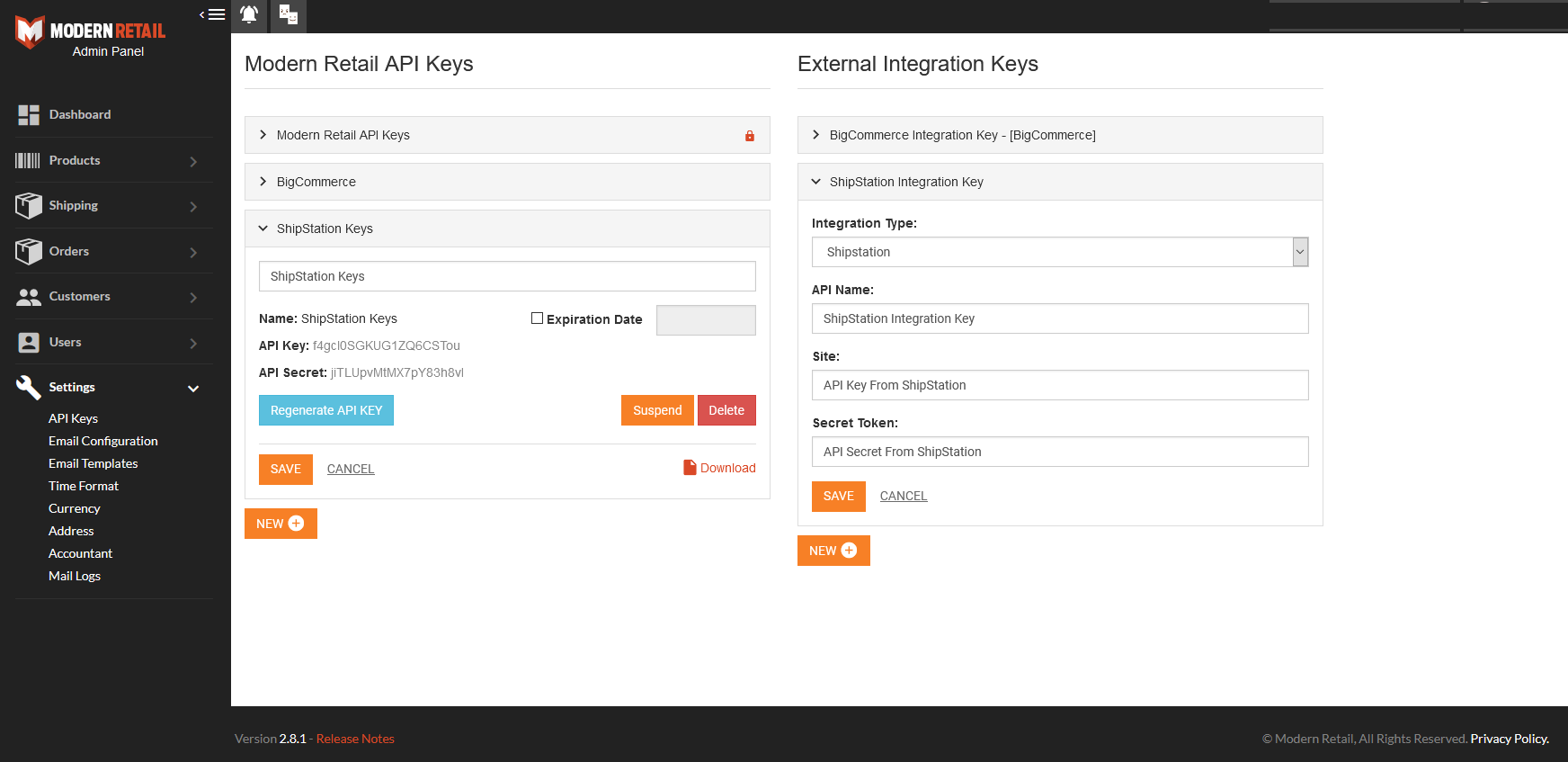Open Email Configuration settings
This screenshot has width=1568, height=762.
(x=103, y=441)
